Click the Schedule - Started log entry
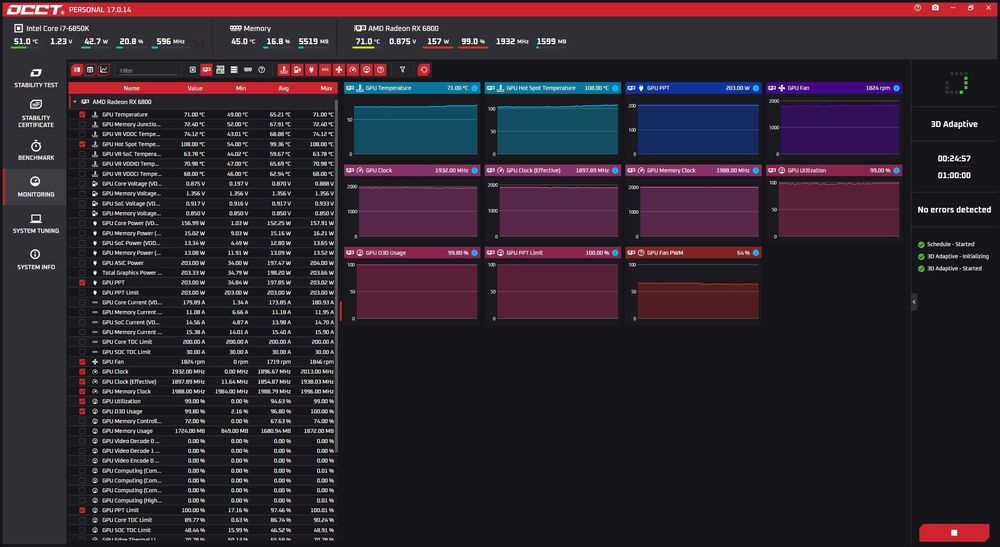This screenshot has height=547, width=1000. [x=950, y=244]
